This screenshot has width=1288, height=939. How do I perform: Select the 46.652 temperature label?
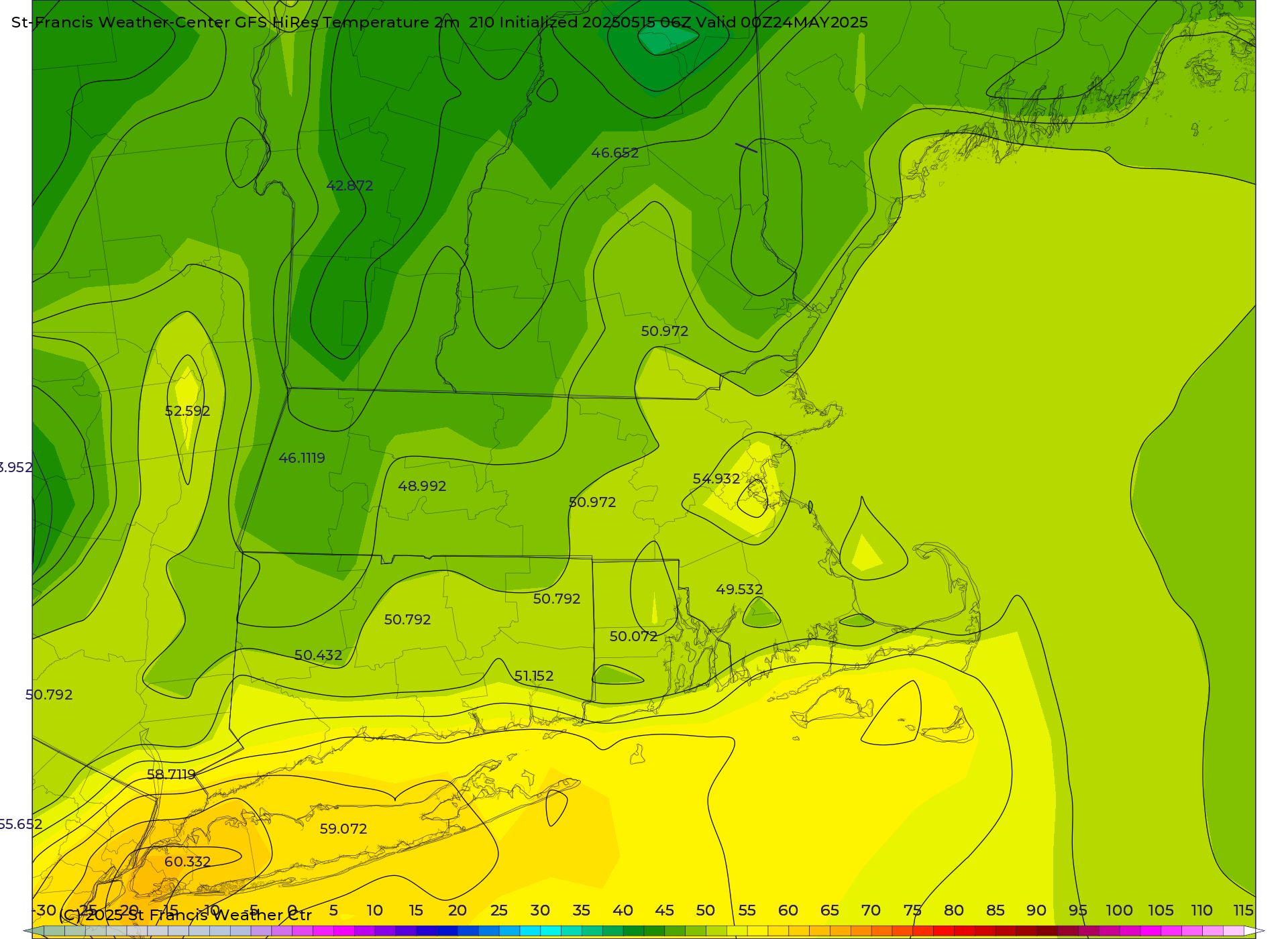click(614, 153)
